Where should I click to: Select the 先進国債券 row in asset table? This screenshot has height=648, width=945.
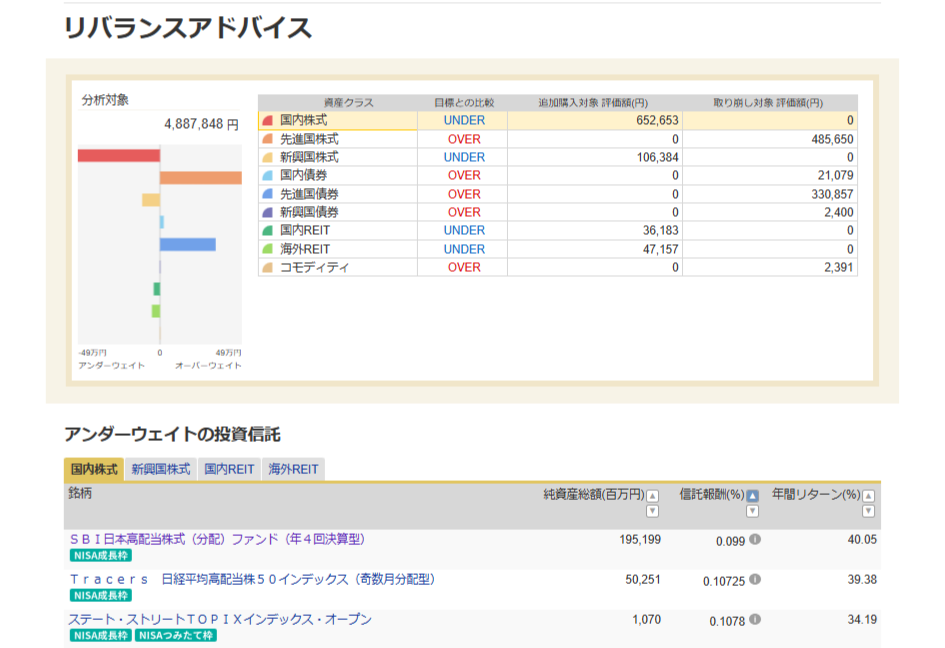click(x=557, y=194)
